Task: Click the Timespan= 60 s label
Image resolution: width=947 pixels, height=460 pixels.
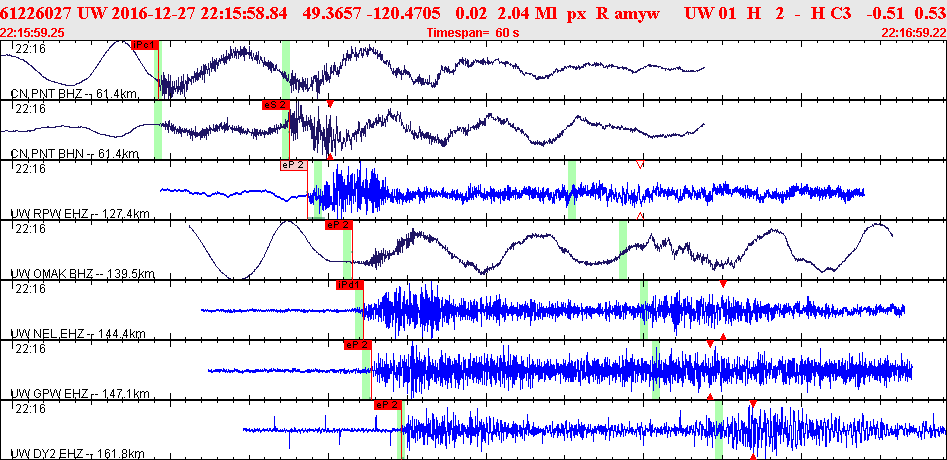Action: tap(473, 33)
